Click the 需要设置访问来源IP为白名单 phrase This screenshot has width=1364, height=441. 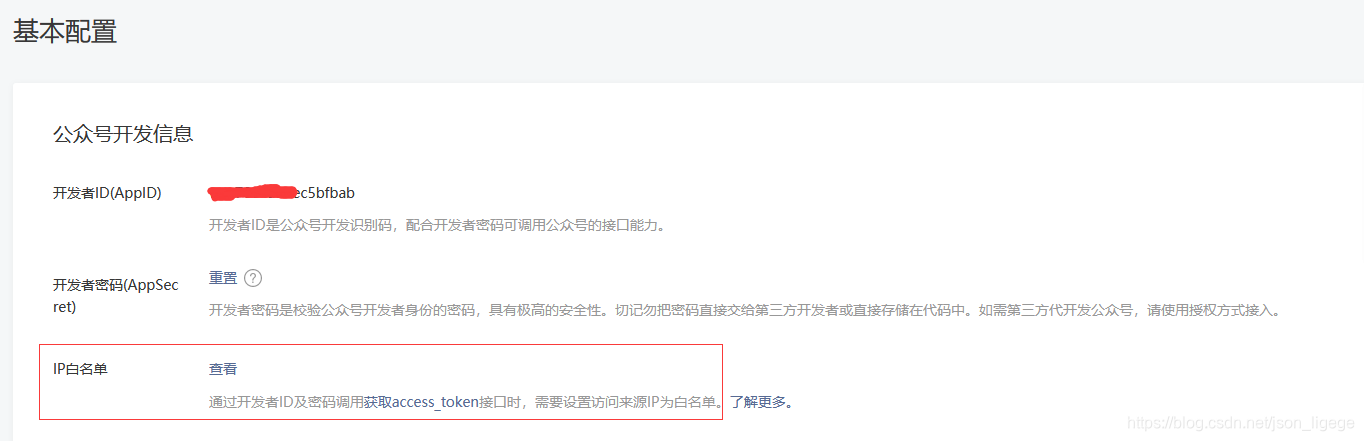click(626, 402)
